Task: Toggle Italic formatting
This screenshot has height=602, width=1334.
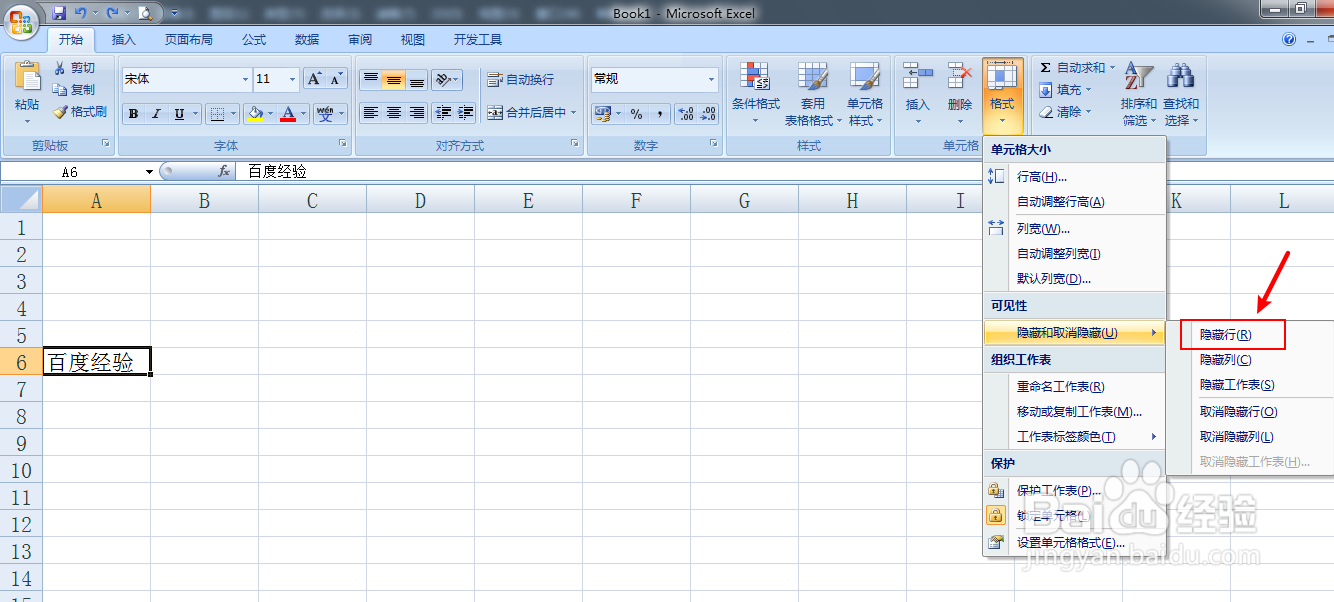Action: (x=156, y=114)
